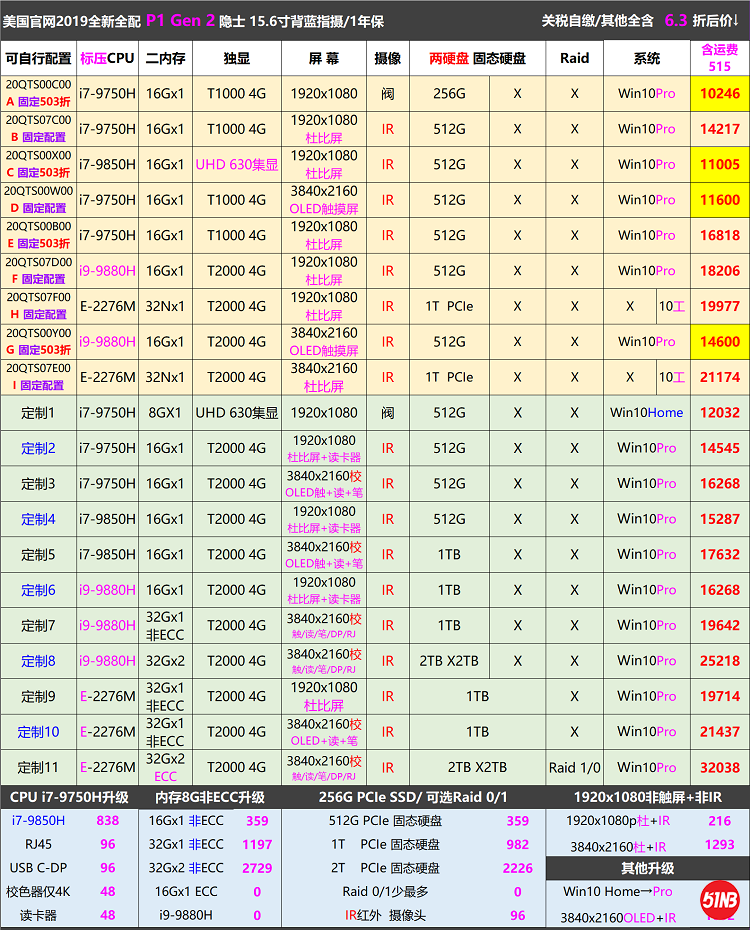Click the yellow-highlighted price 14600
750x930 pixels.
719,342
